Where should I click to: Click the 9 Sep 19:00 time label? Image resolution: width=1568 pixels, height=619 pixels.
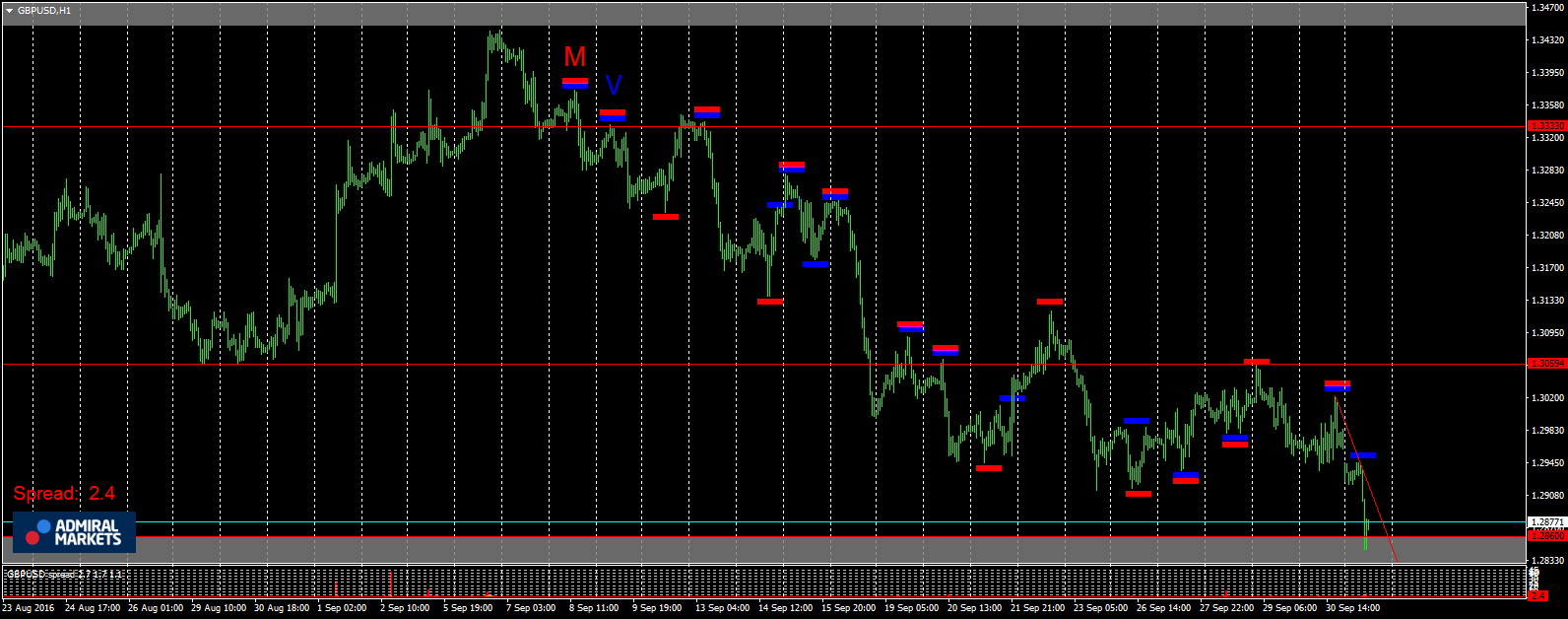pyautogui.click(x=657, y=608)
